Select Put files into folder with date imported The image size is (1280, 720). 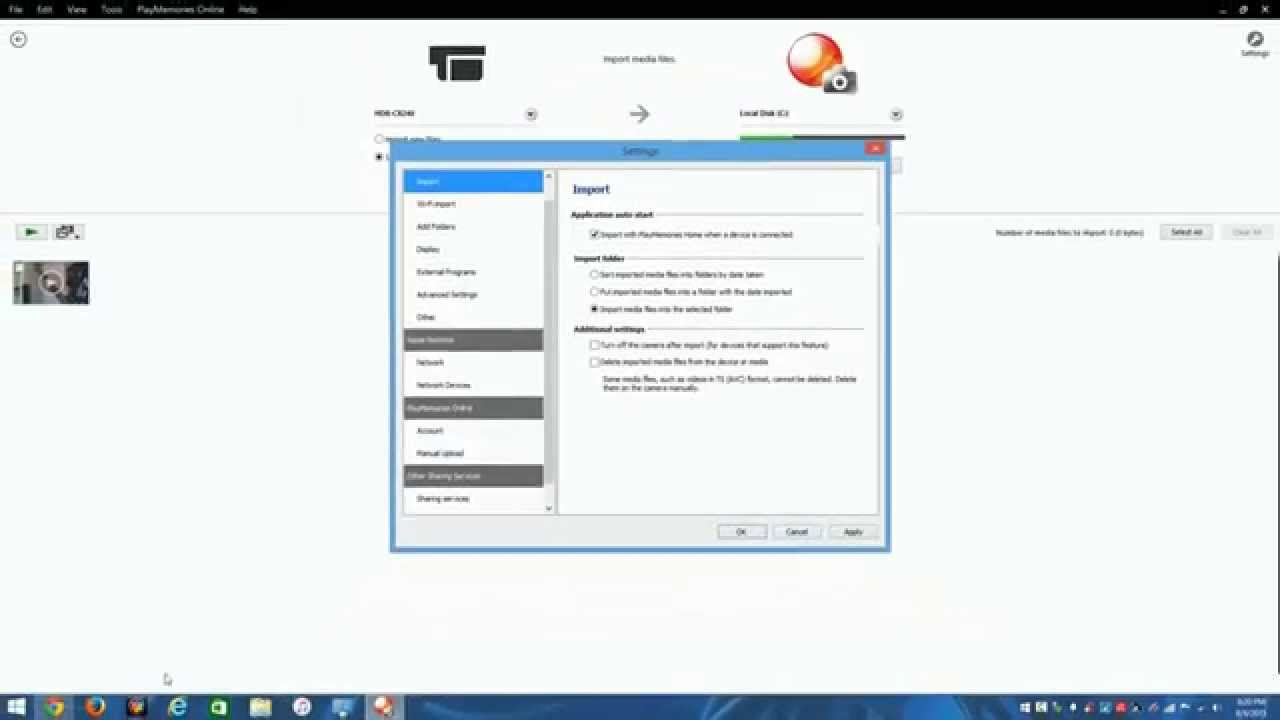coord(595,292)
